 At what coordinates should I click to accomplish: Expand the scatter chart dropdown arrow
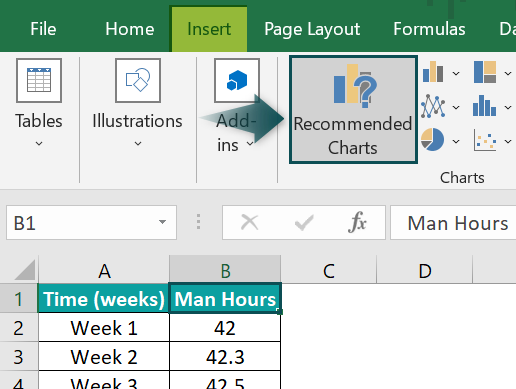(x=508, y=141)
